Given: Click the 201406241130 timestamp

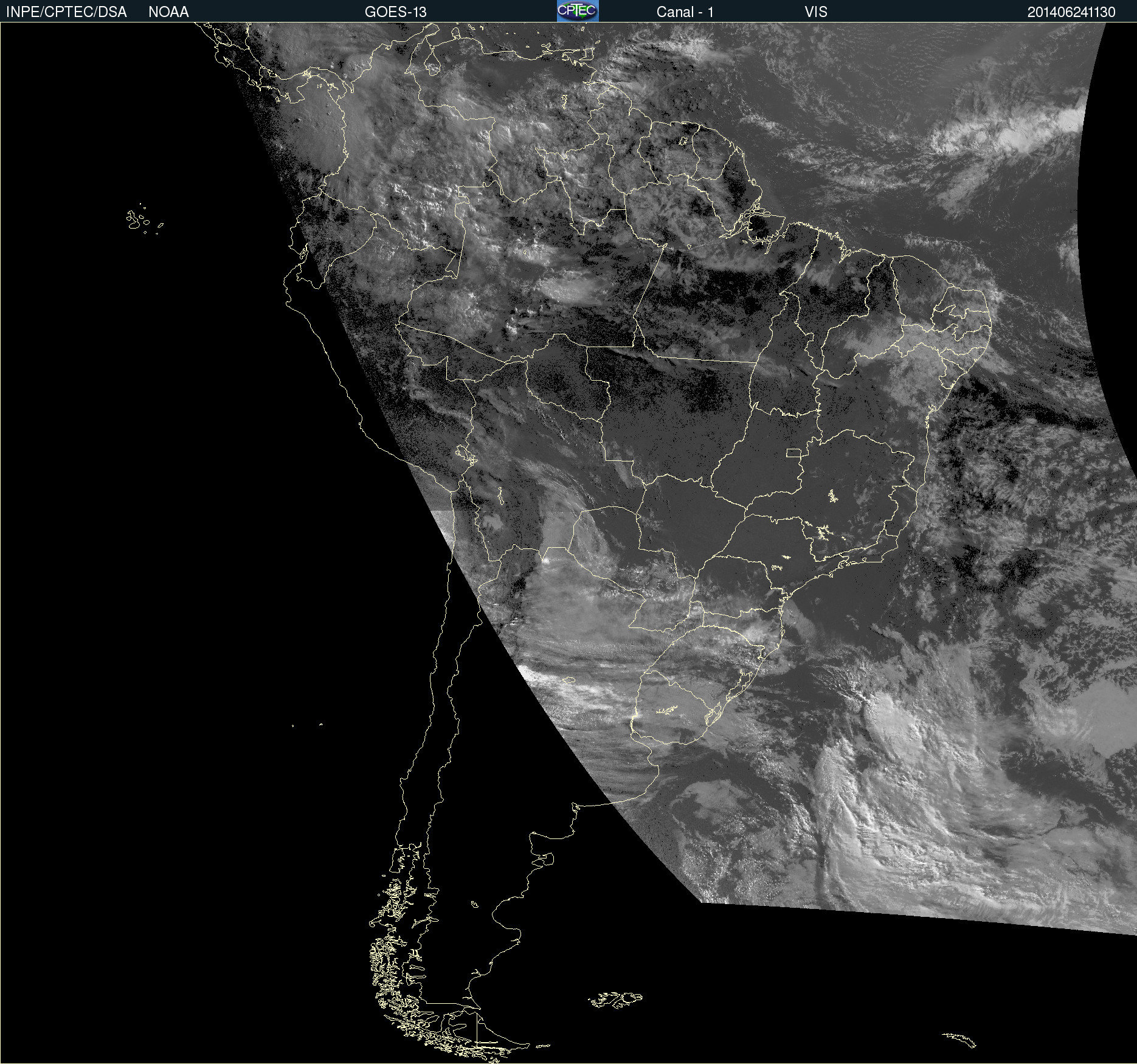Looking at the screenshot, I should pos(1071,12).
